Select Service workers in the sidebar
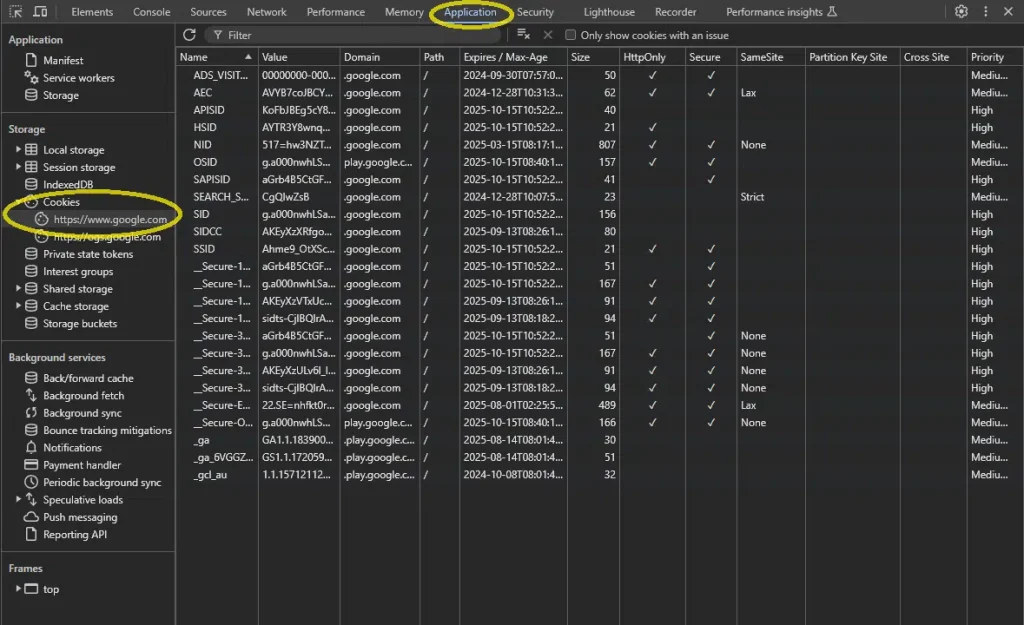 78,78
